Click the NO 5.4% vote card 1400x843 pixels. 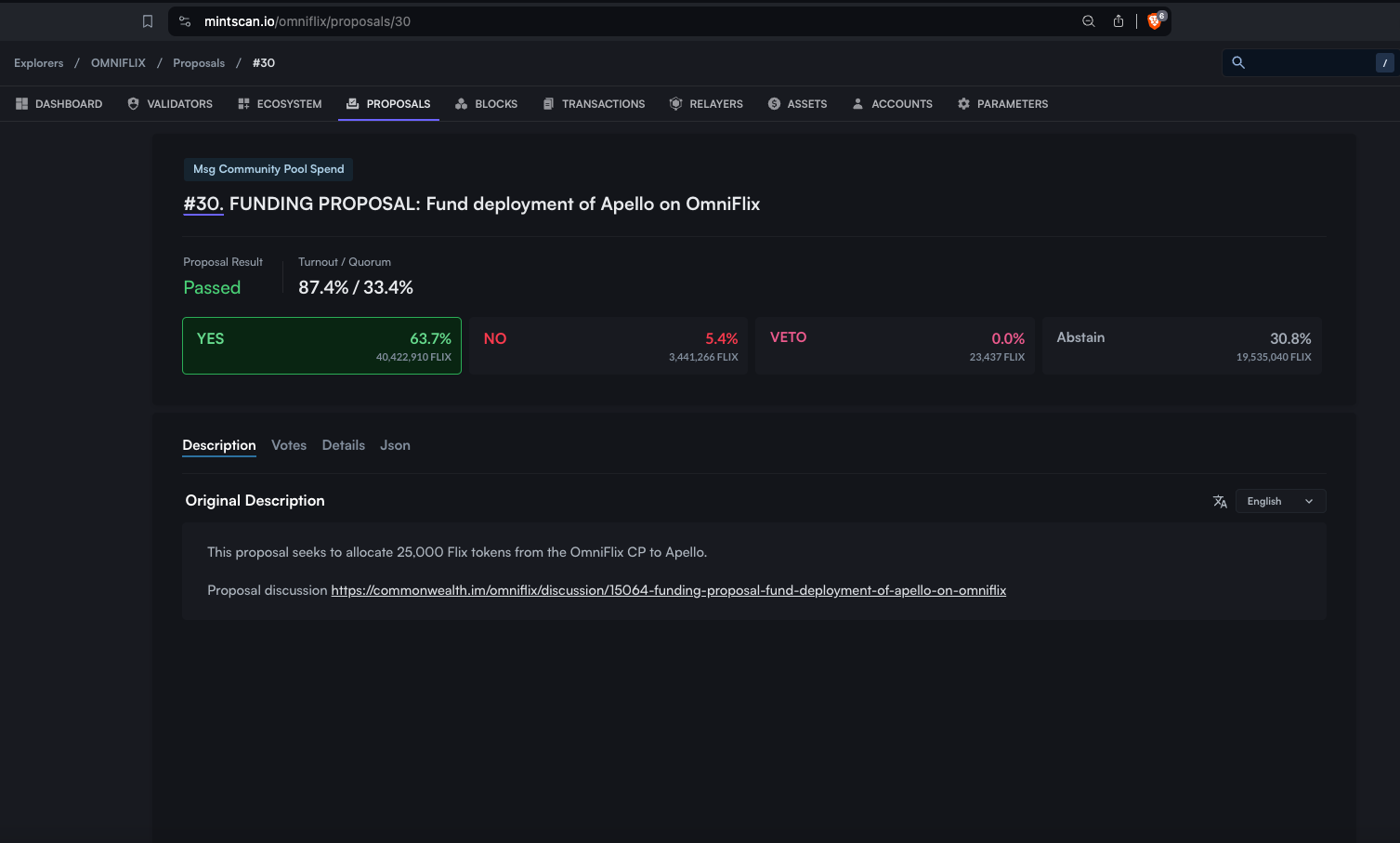608,346
